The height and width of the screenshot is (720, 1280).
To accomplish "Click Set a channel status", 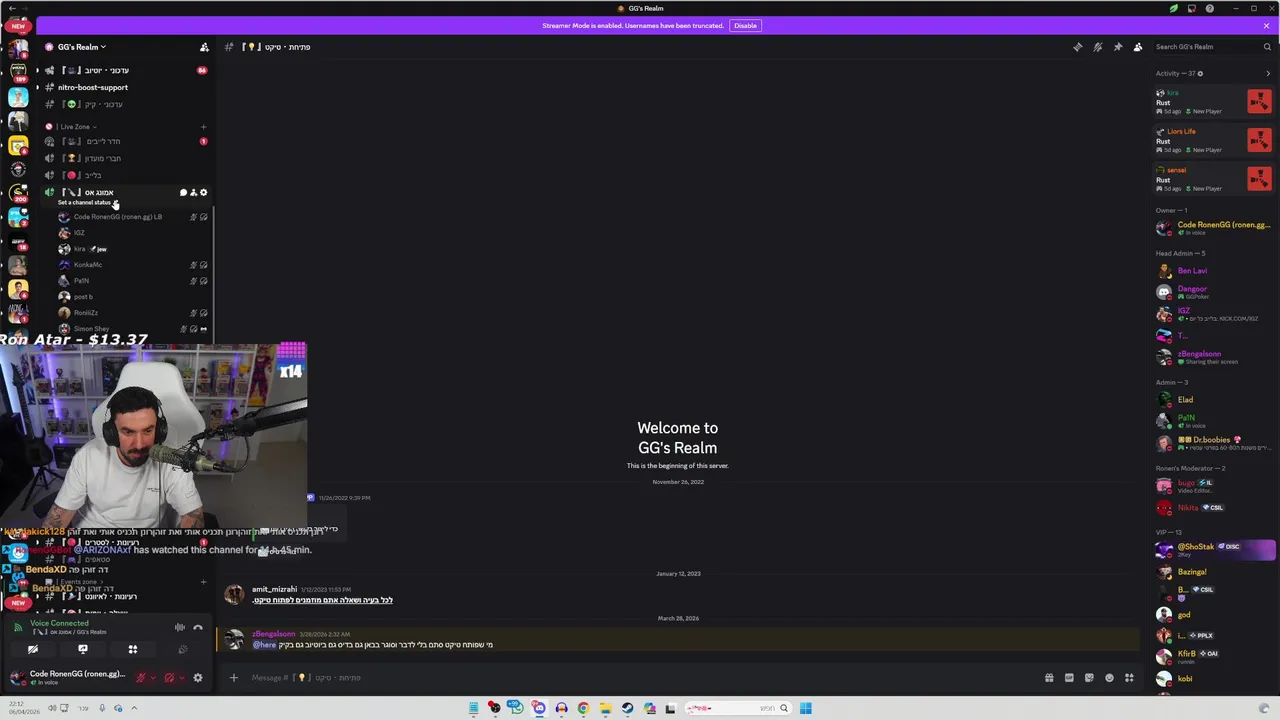I will pos(84,202).
